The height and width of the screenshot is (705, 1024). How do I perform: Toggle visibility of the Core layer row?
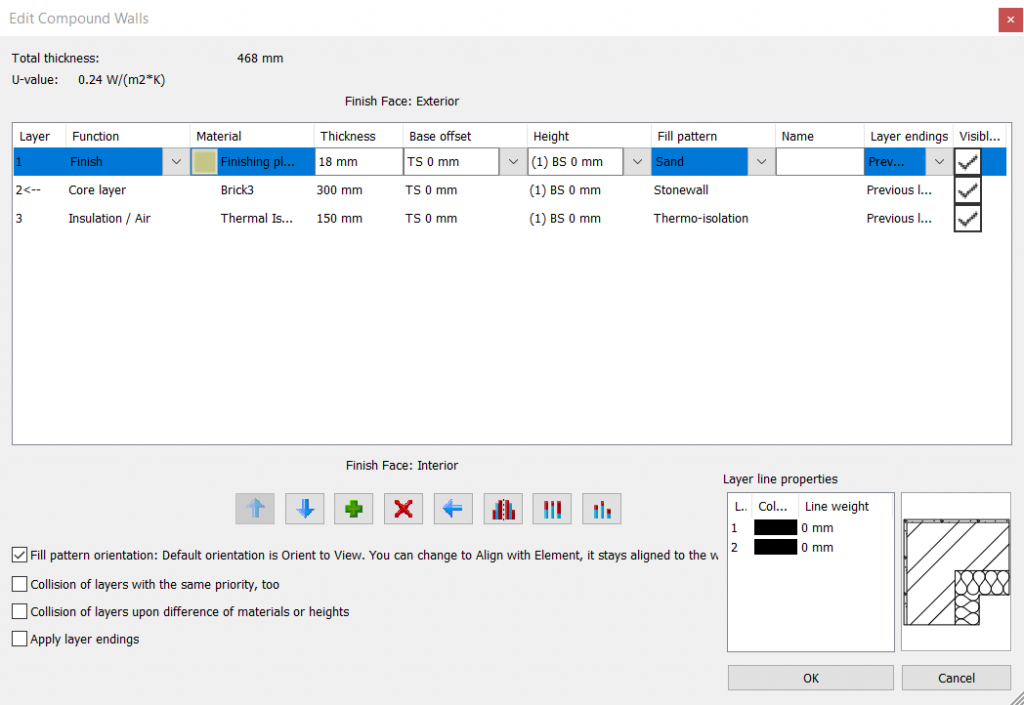[967, 190]
